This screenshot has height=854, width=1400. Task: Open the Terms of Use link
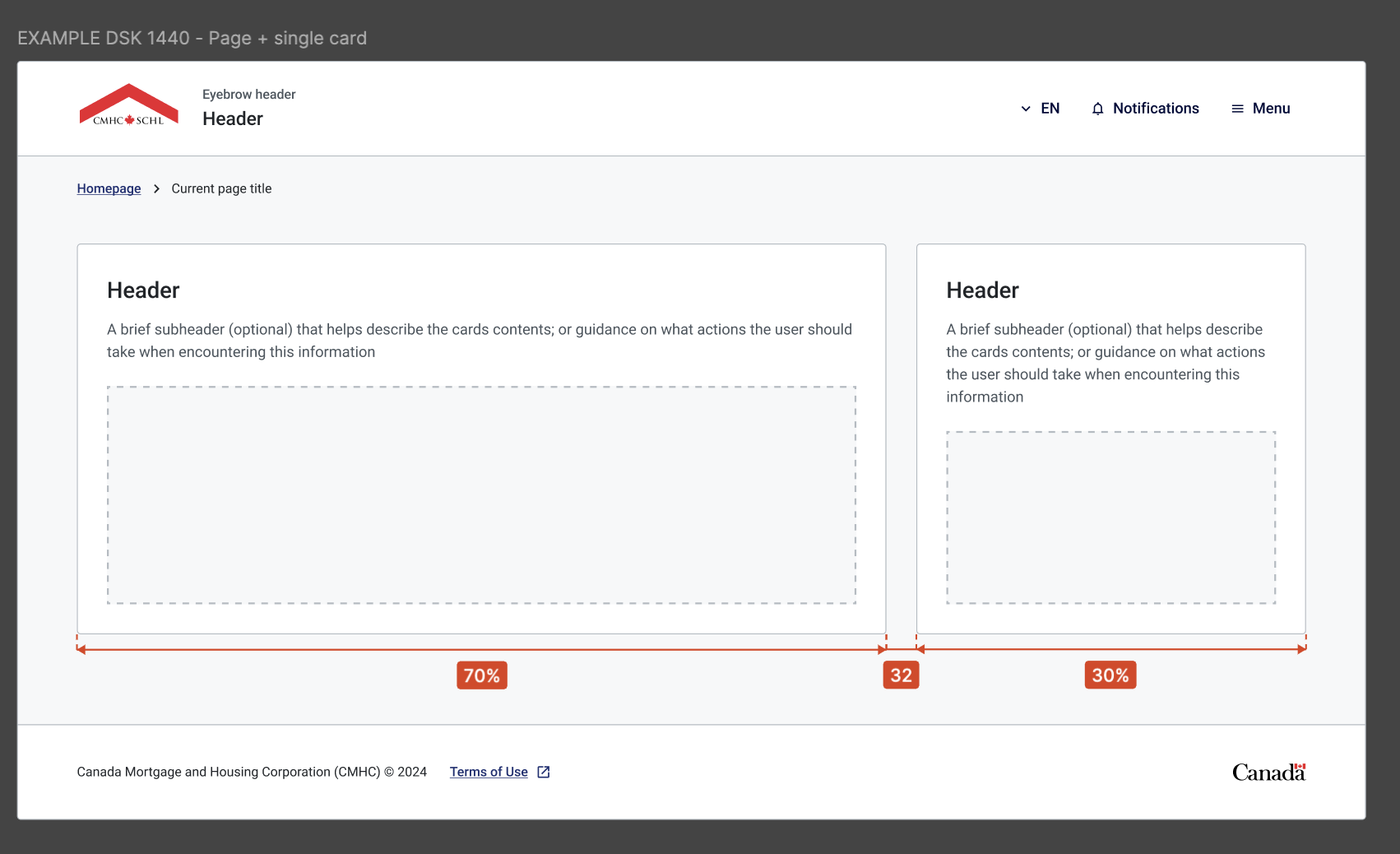coord(489,772)
